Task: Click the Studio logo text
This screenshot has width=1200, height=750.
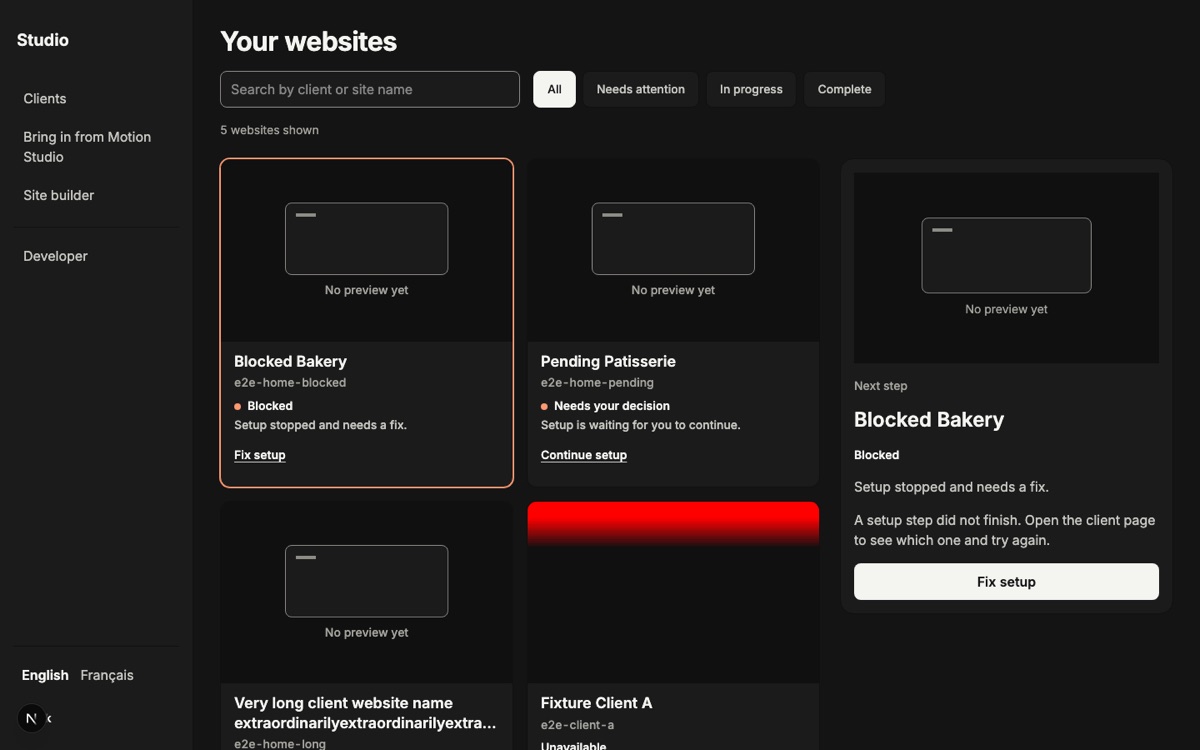Action: [x=43, y=40]
